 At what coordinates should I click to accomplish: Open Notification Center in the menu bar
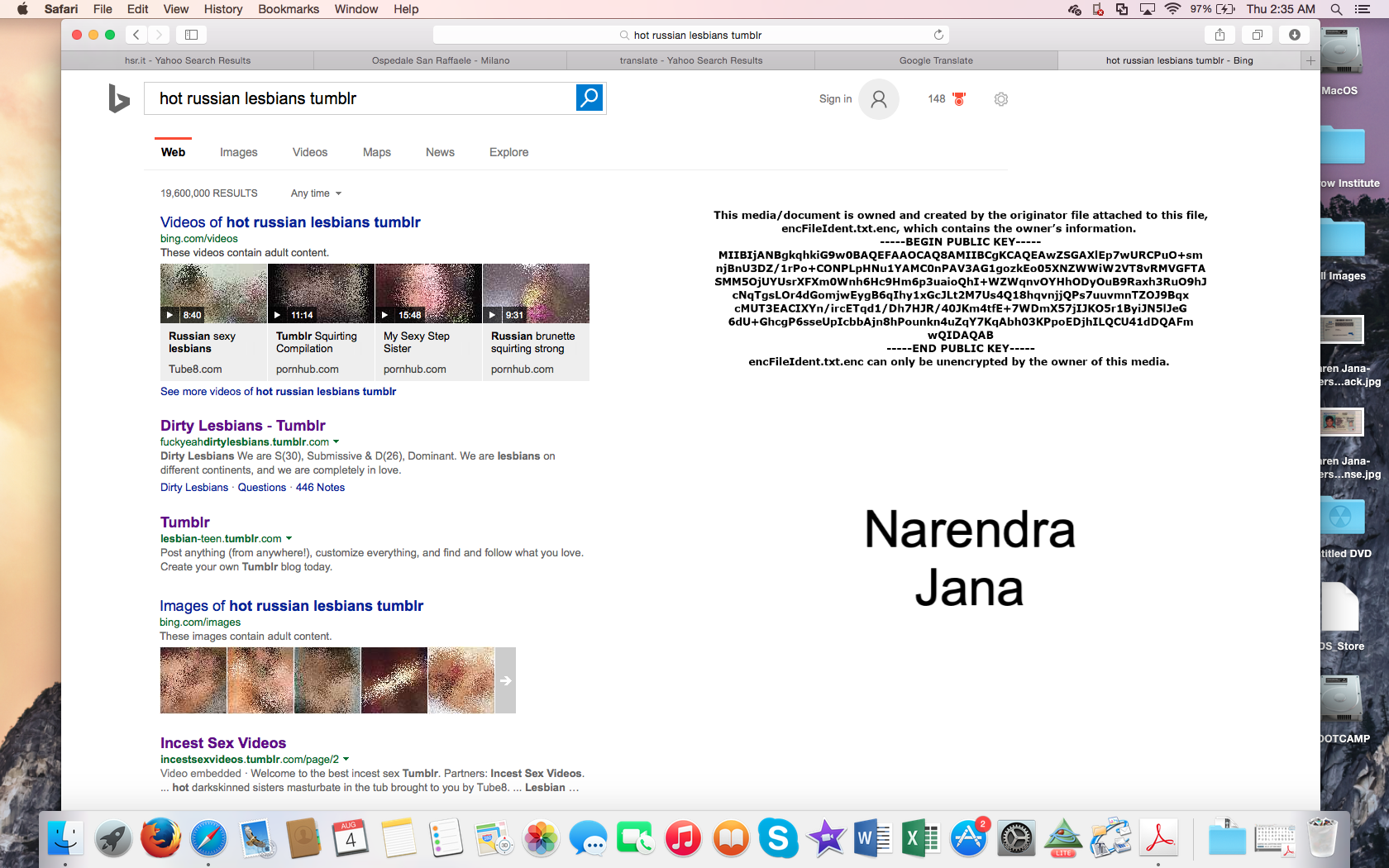point(1363,9)
